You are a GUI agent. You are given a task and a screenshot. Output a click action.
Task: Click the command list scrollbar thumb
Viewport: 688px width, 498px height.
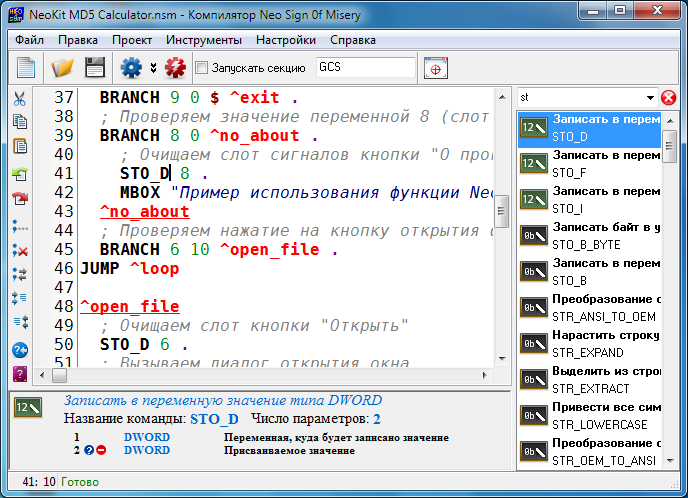click(669, 146)
